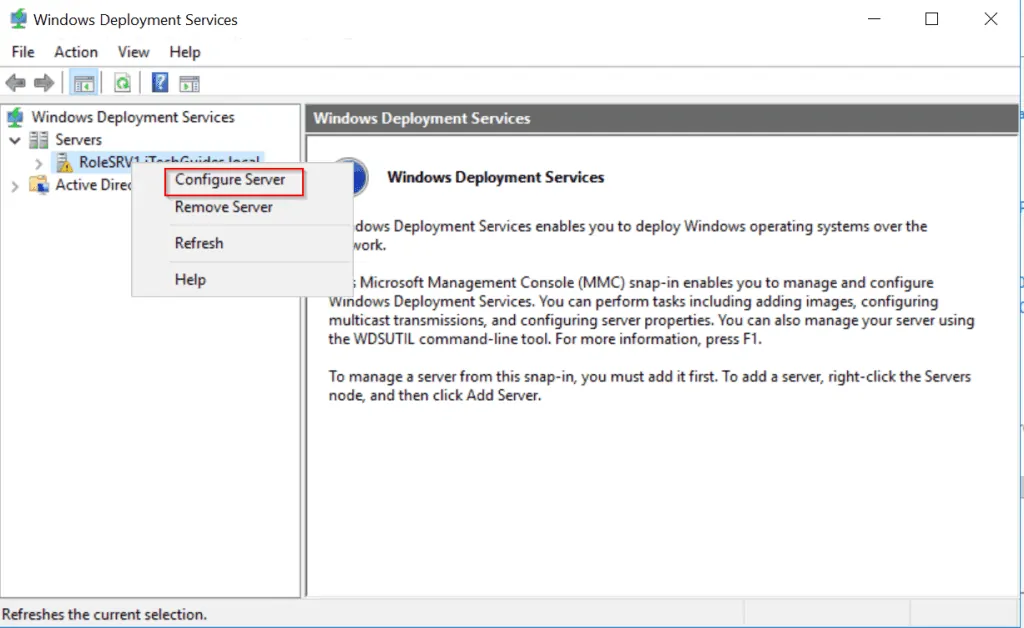Viewport: 1024px width, 628px height.
Task: Choose Configure Server from context menu
Action: (x=230, y=180)
